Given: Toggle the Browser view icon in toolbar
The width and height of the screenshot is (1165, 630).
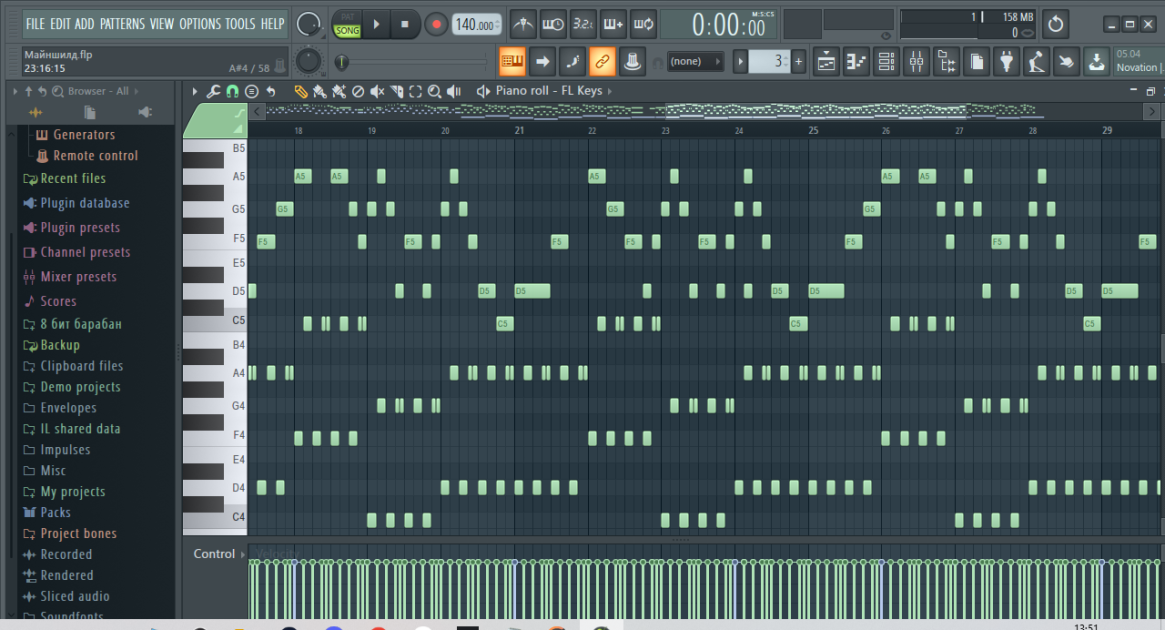Looking at the screenshot, I should [947, 62].
